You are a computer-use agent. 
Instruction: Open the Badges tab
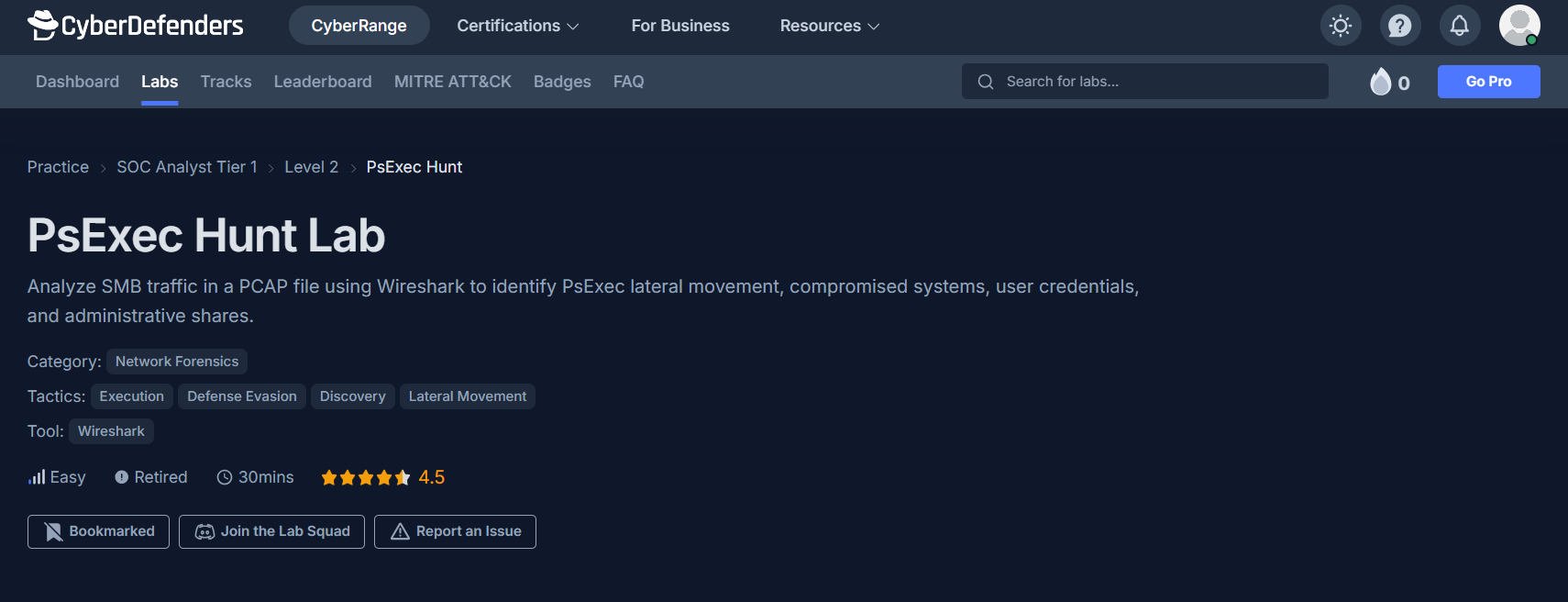[562, 82]
